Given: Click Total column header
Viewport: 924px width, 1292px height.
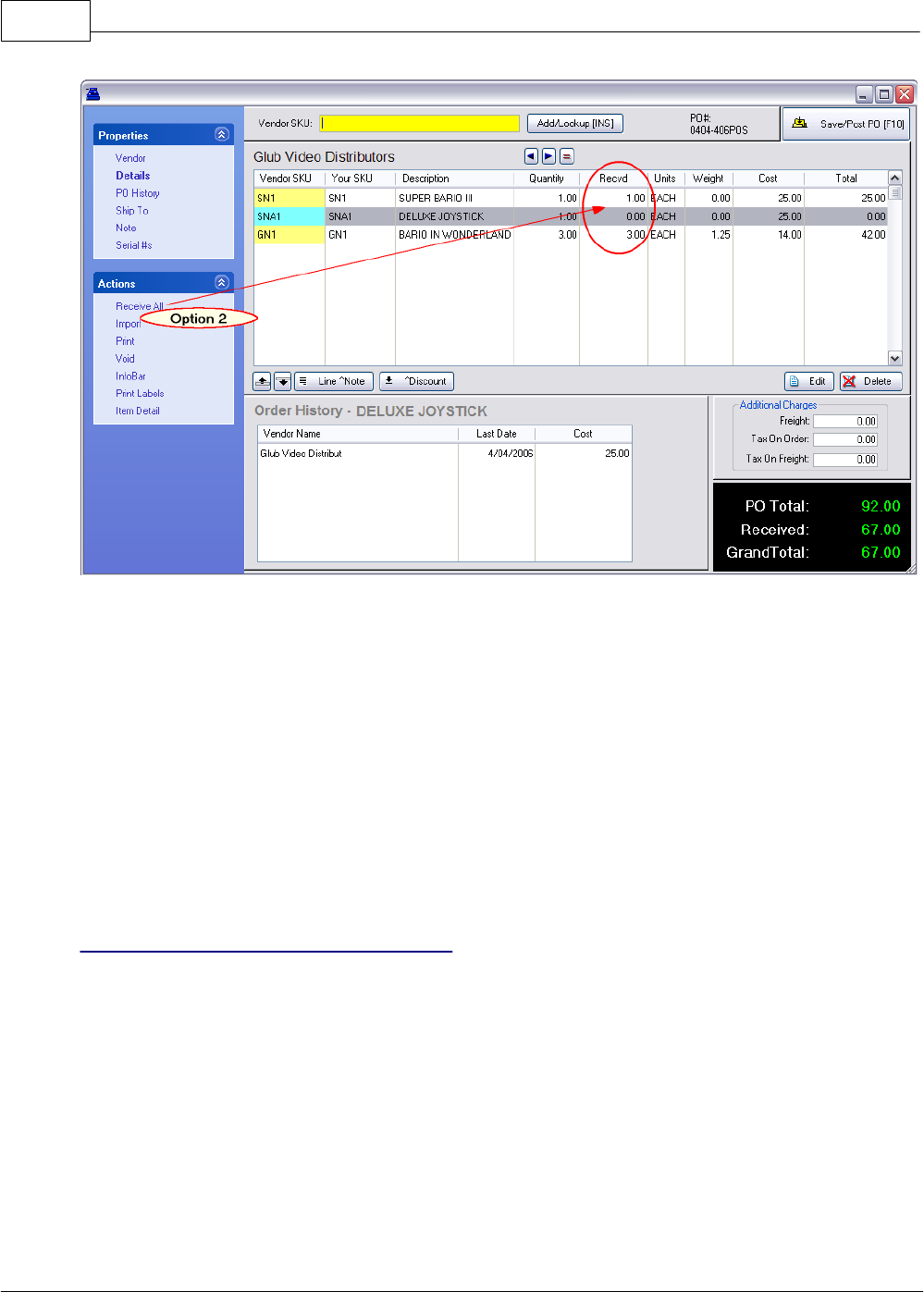Looking at the screenshot, I should click(846, 178).
